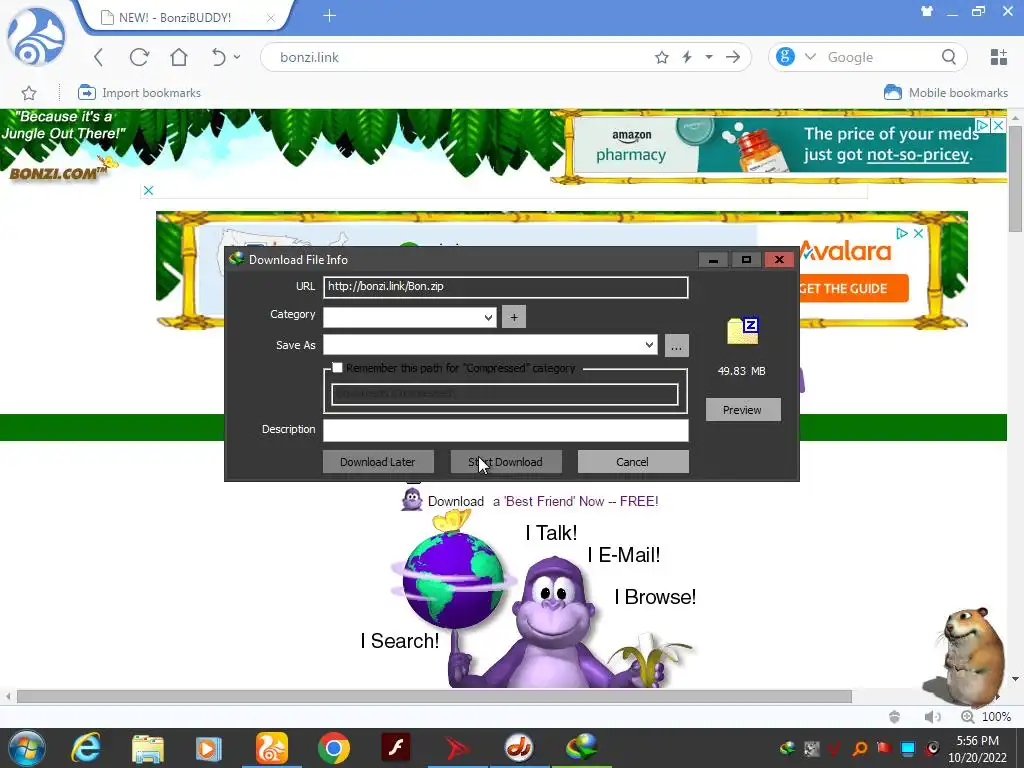The width and height of the screenshot is (1024, 768).
Task: Cancel the download dialog
Action: (632, 462)
